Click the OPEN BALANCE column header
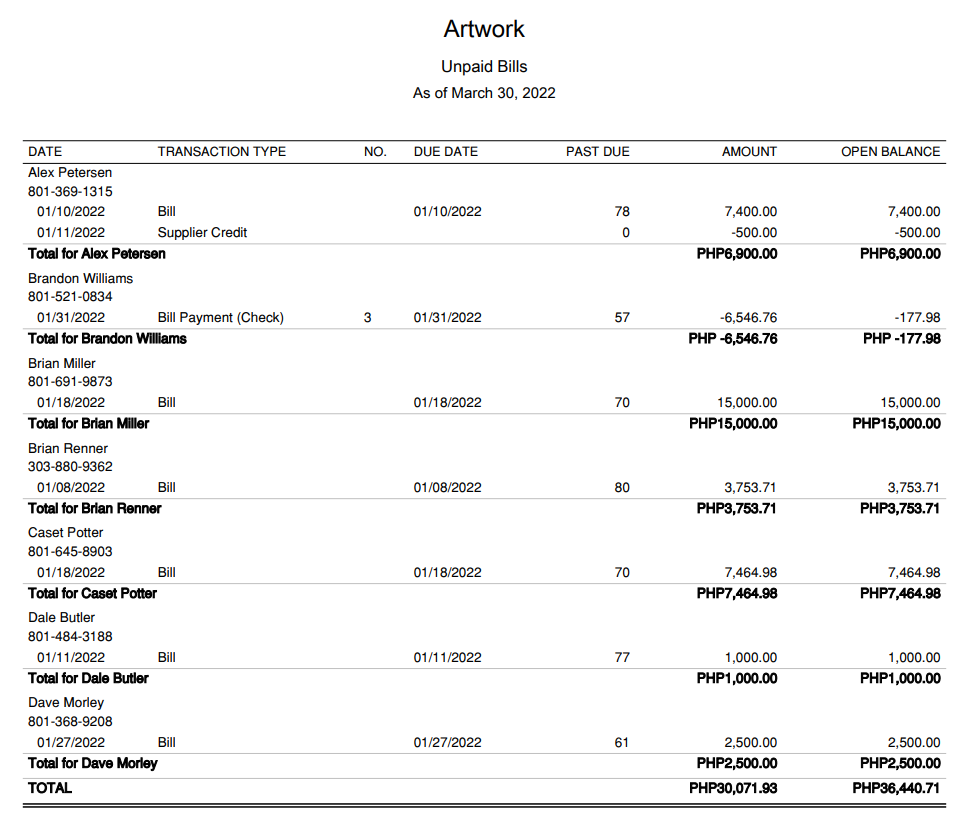The image size is (967, 817). click(x=890, y=152)
